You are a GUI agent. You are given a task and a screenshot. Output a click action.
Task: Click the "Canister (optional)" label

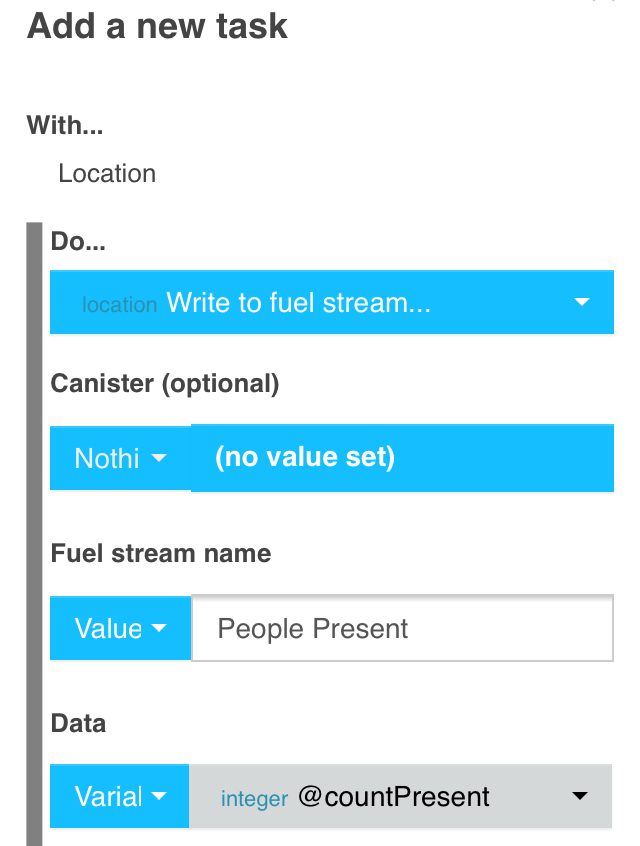[165, 384]
